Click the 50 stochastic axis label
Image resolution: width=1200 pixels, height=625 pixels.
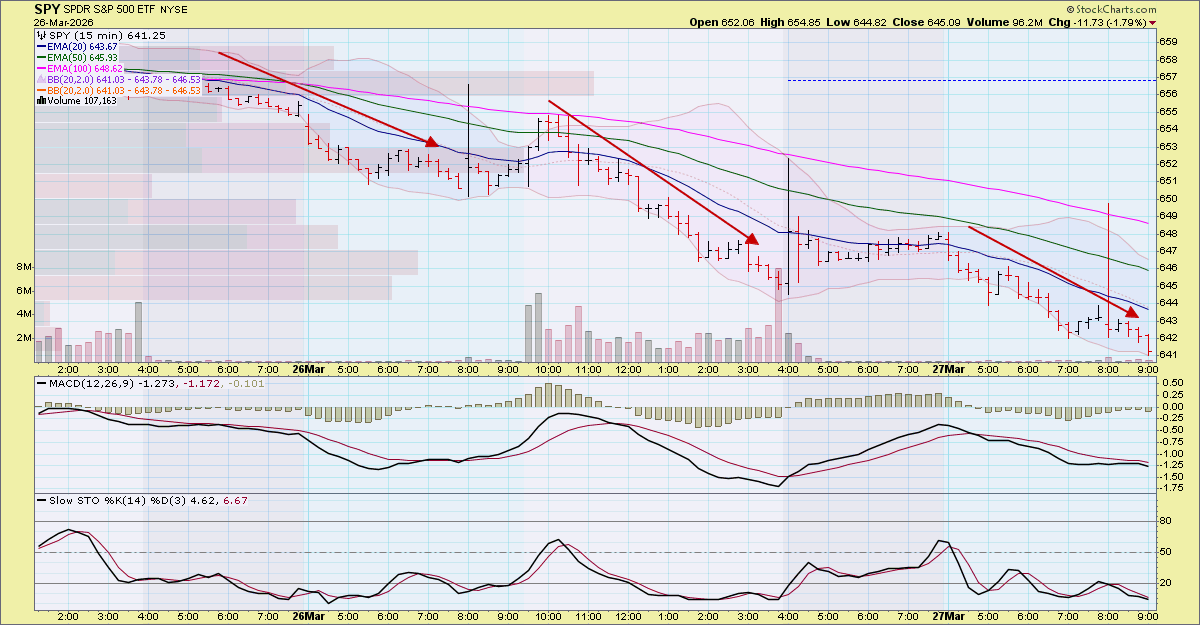tap(1165, 552)
